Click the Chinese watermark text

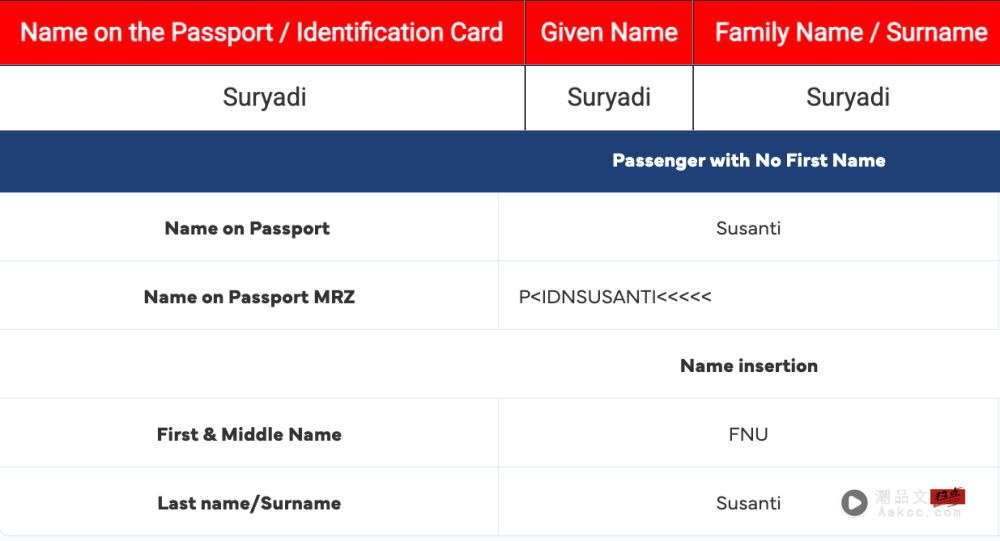click(902, 496)
